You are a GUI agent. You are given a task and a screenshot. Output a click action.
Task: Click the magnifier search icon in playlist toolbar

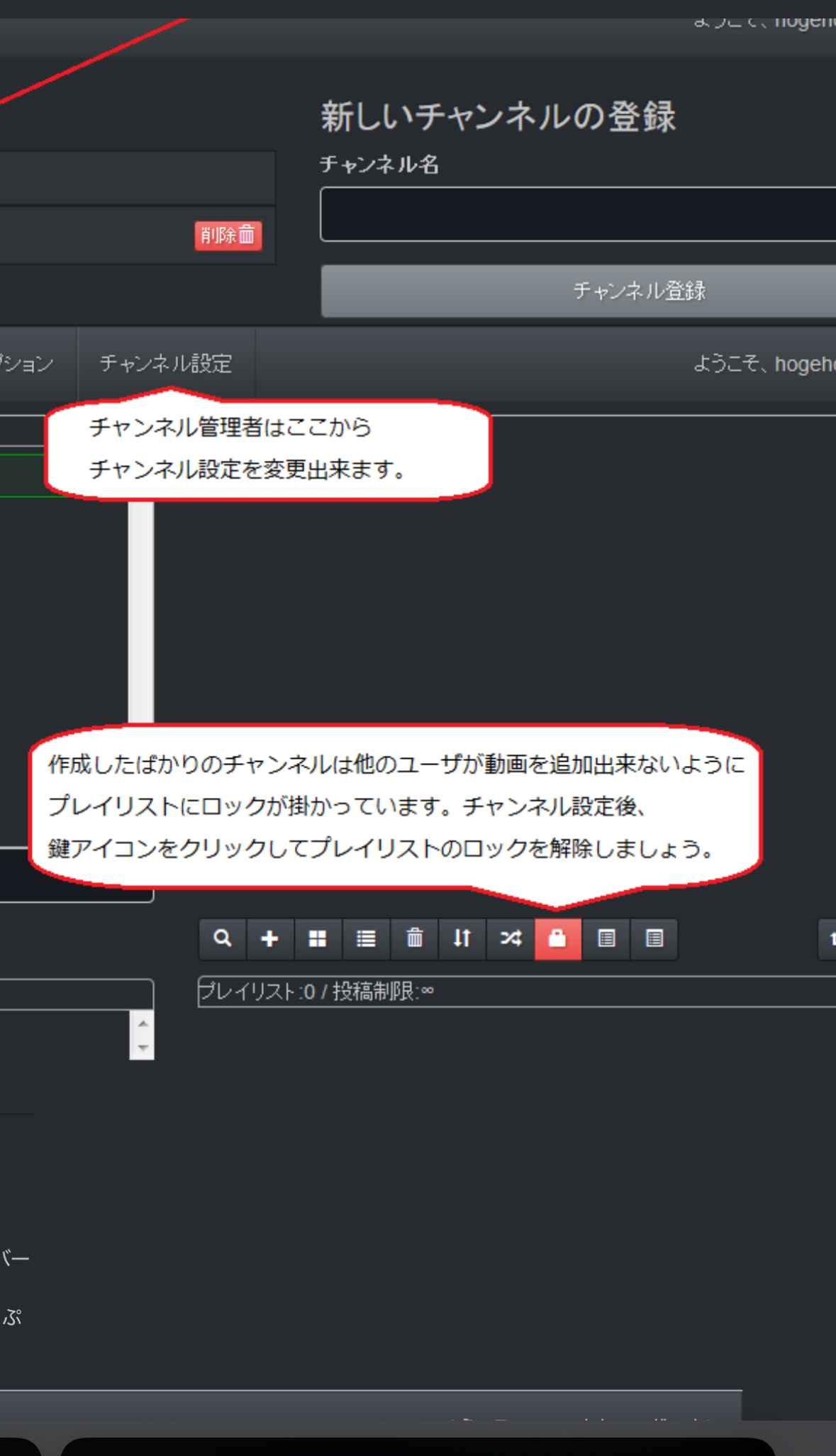pyautogui.click(x=223, y=939)
